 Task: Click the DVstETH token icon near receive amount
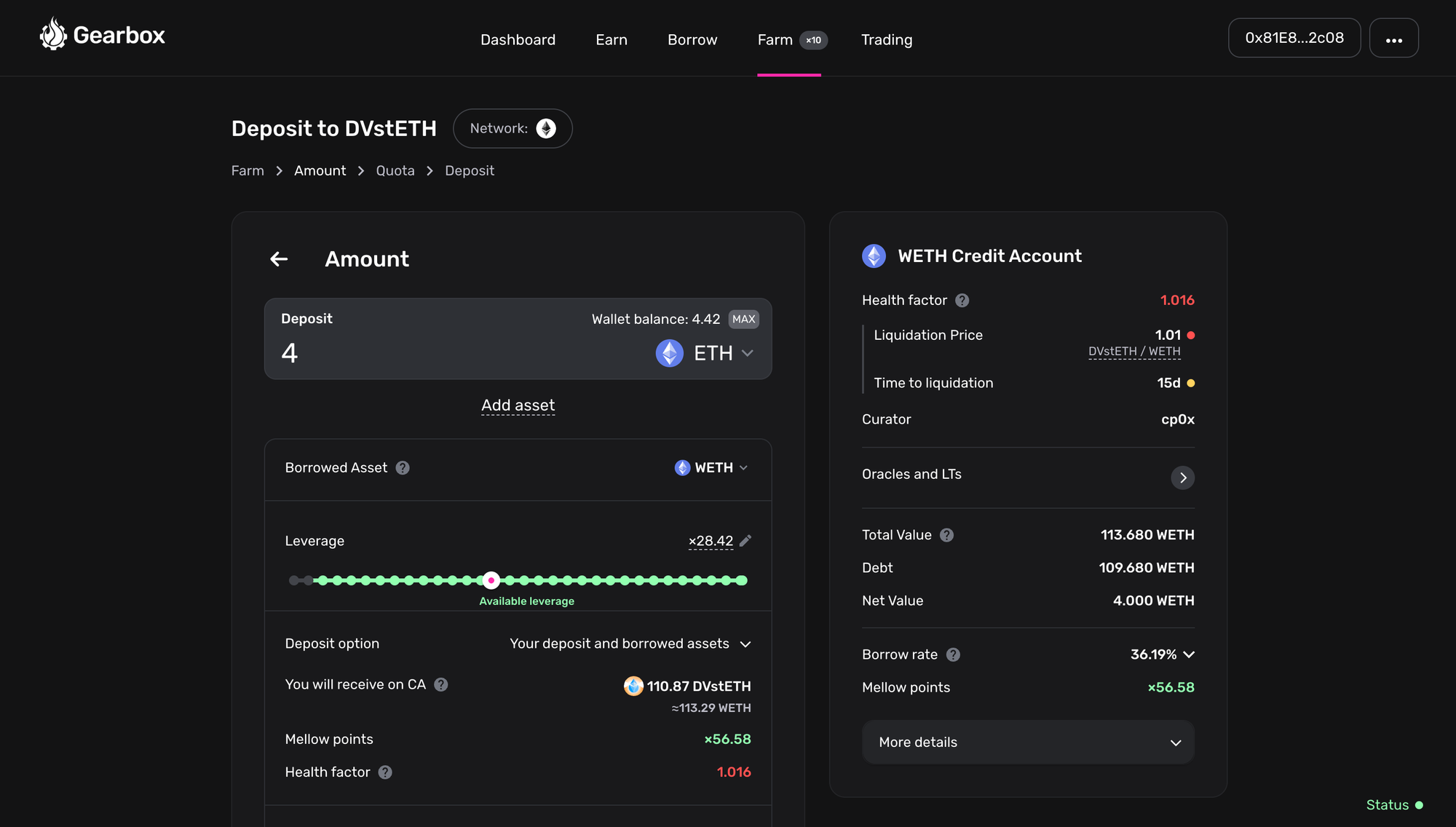(633, 685)
